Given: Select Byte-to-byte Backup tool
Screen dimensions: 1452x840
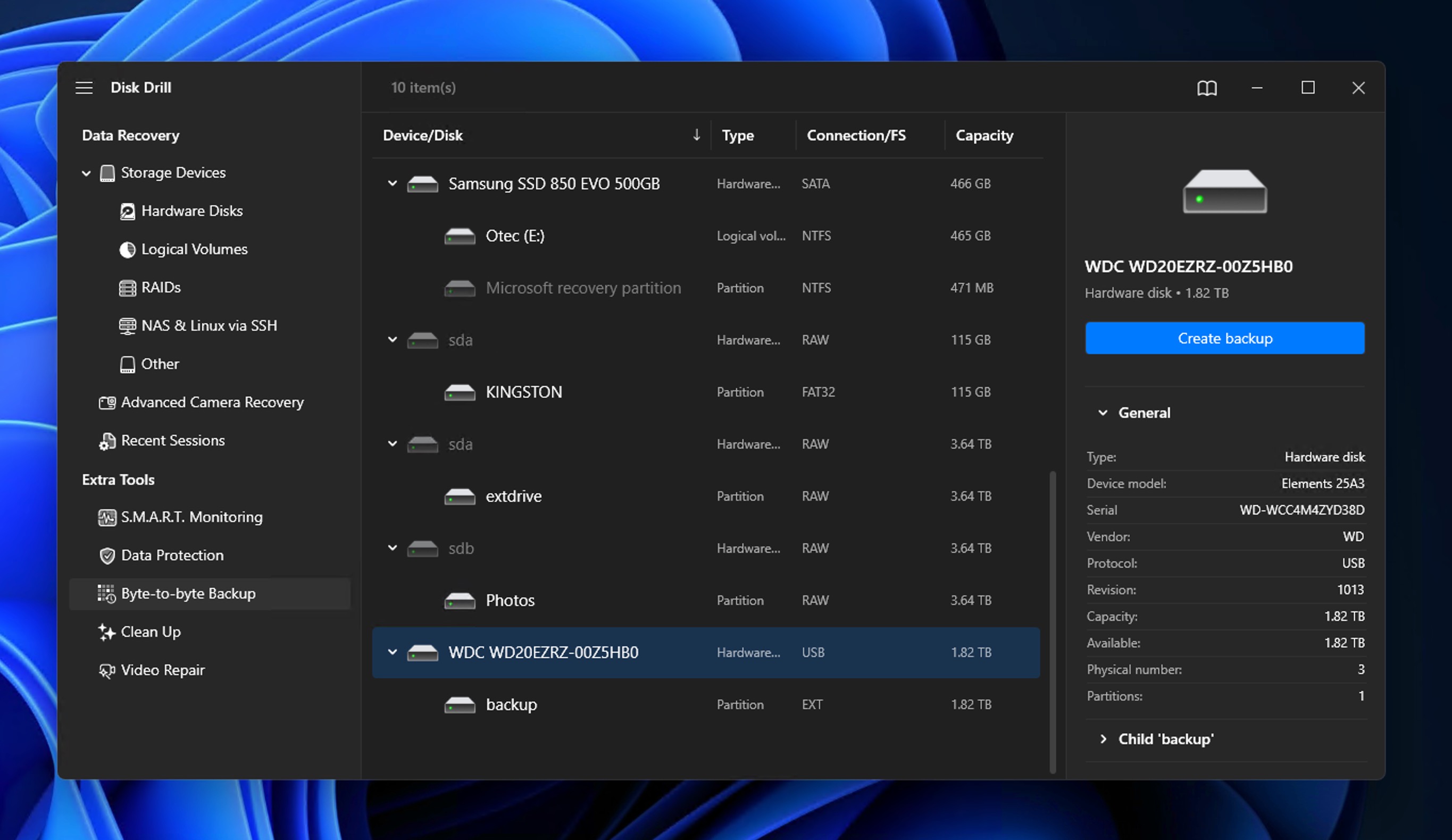Looking at the screenshot, I should [210, 593].
